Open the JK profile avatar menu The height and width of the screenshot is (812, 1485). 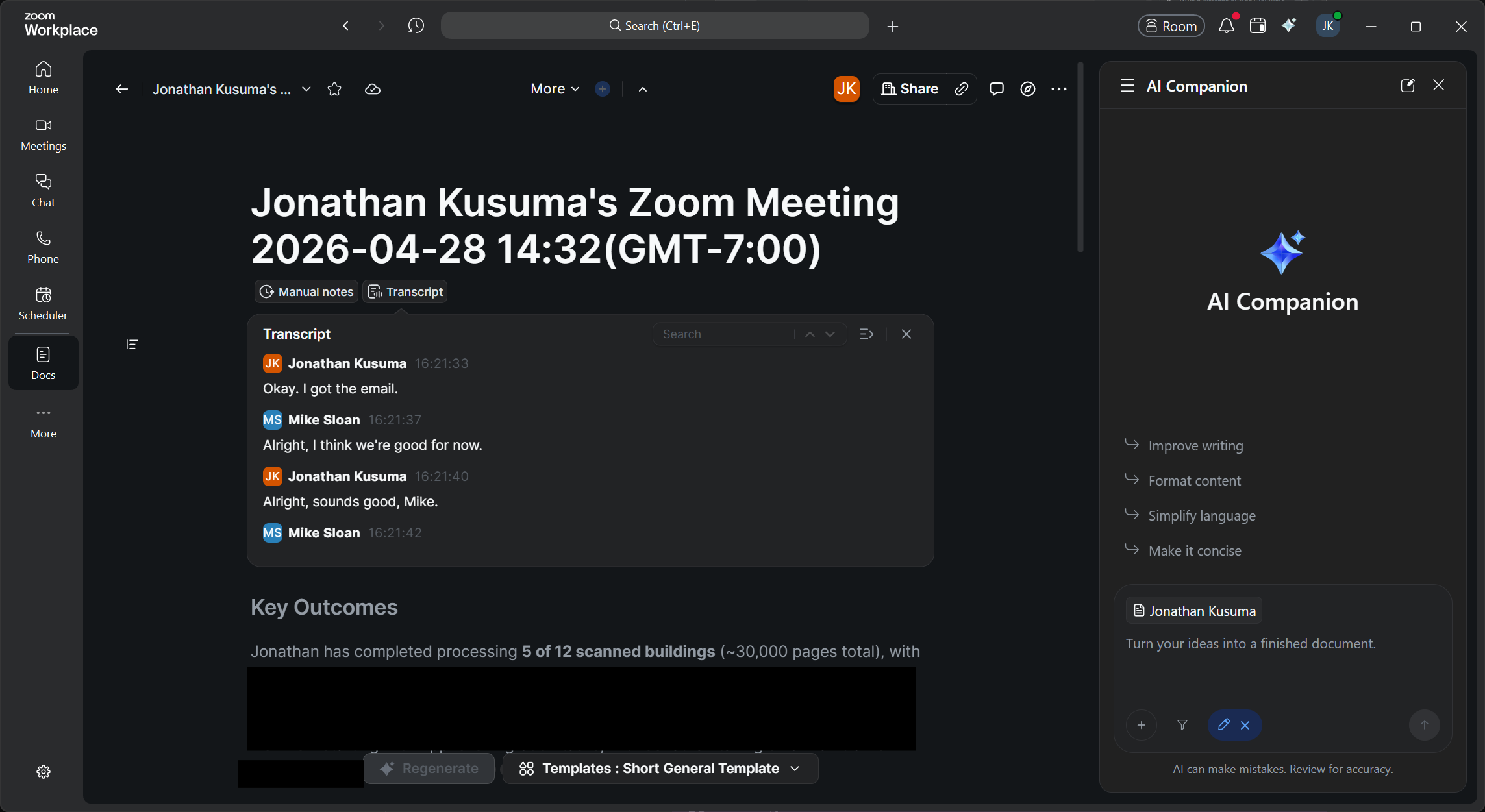1327,26
